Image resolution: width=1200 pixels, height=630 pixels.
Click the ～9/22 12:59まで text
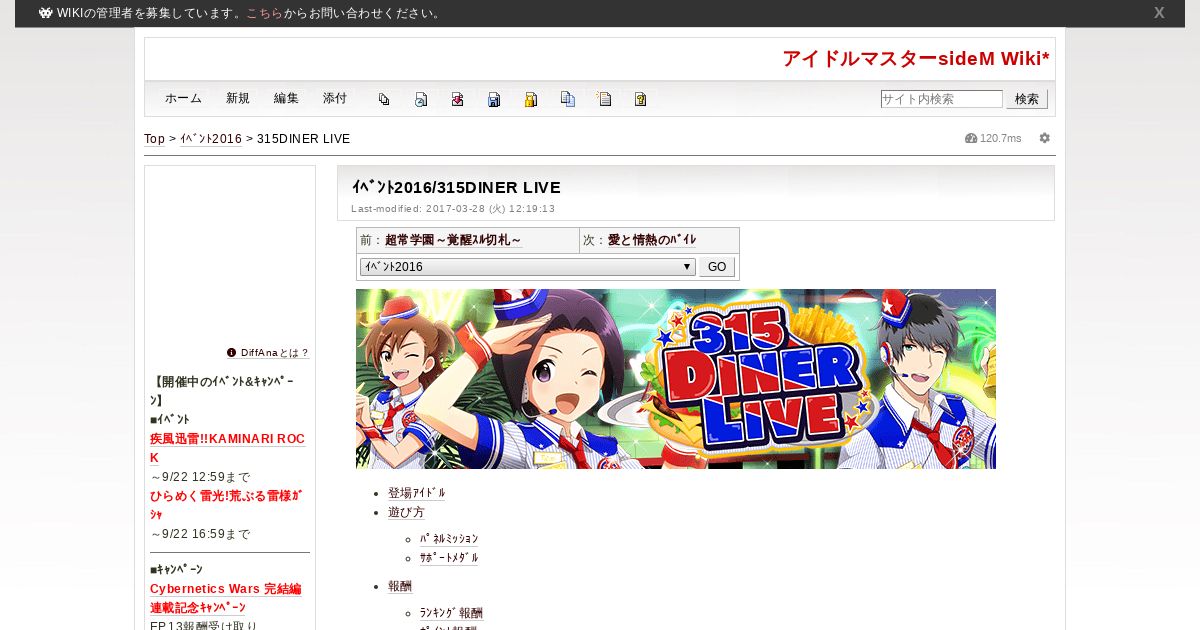click(200, 477)
